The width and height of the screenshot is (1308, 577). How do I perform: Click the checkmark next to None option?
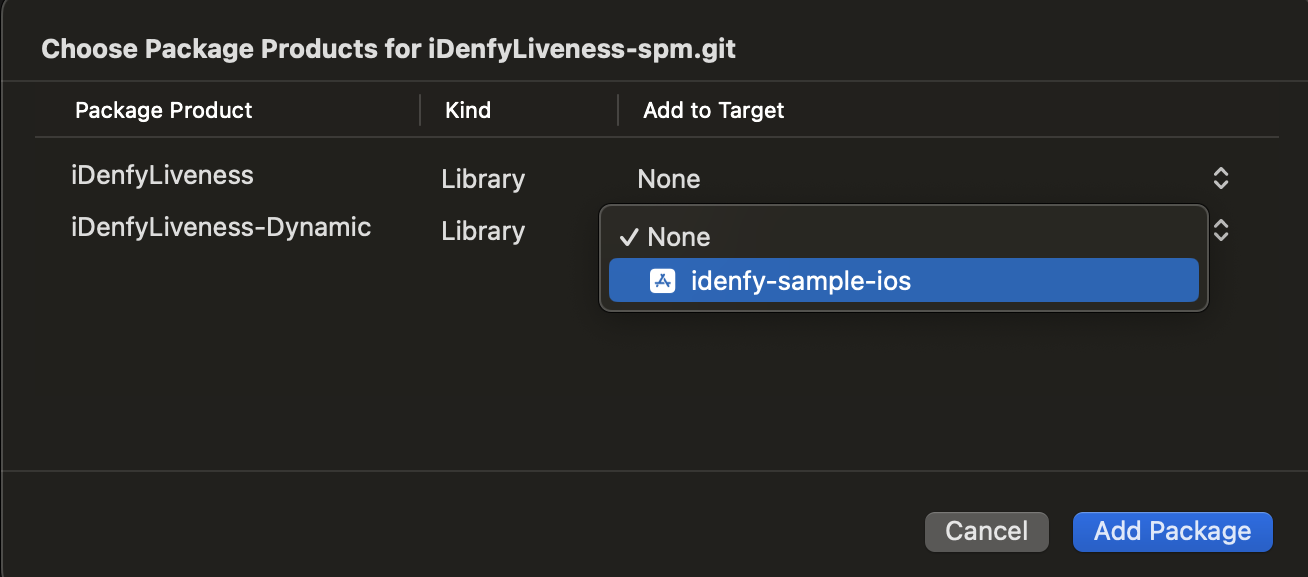(x=629, y=237)
